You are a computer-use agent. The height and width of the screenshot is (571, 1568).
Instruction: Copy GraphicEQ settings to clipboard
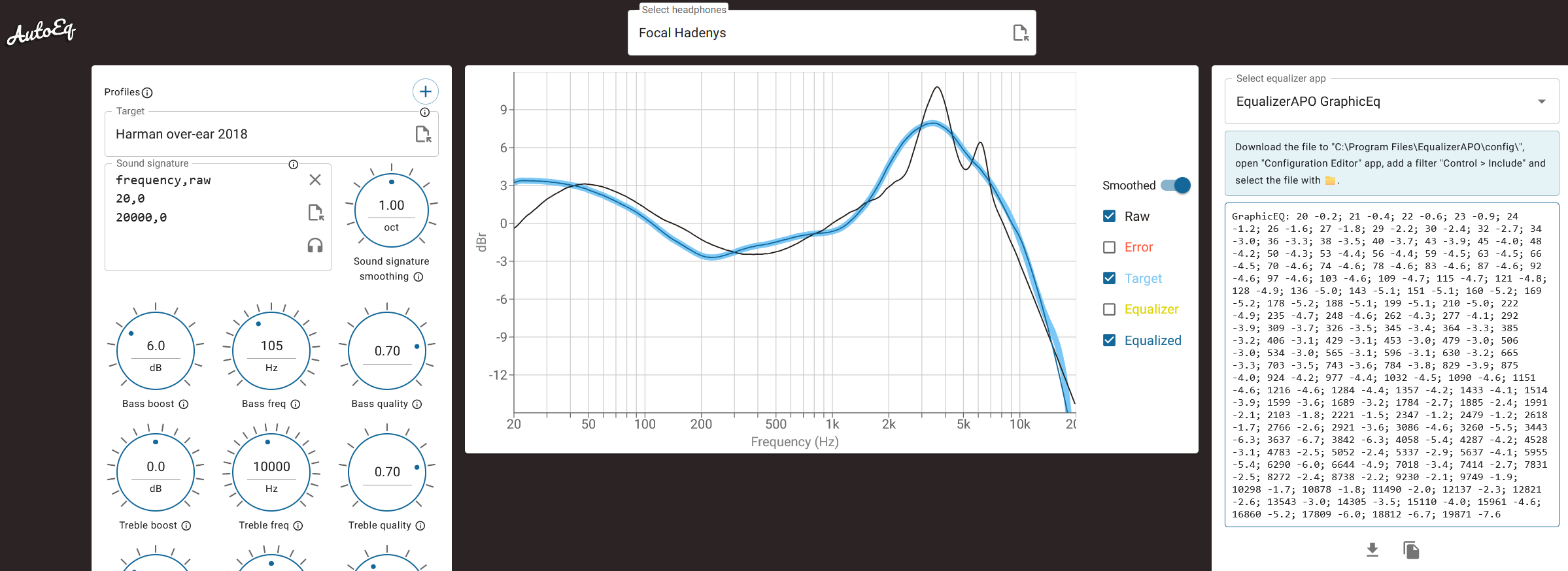point(1411,550)
